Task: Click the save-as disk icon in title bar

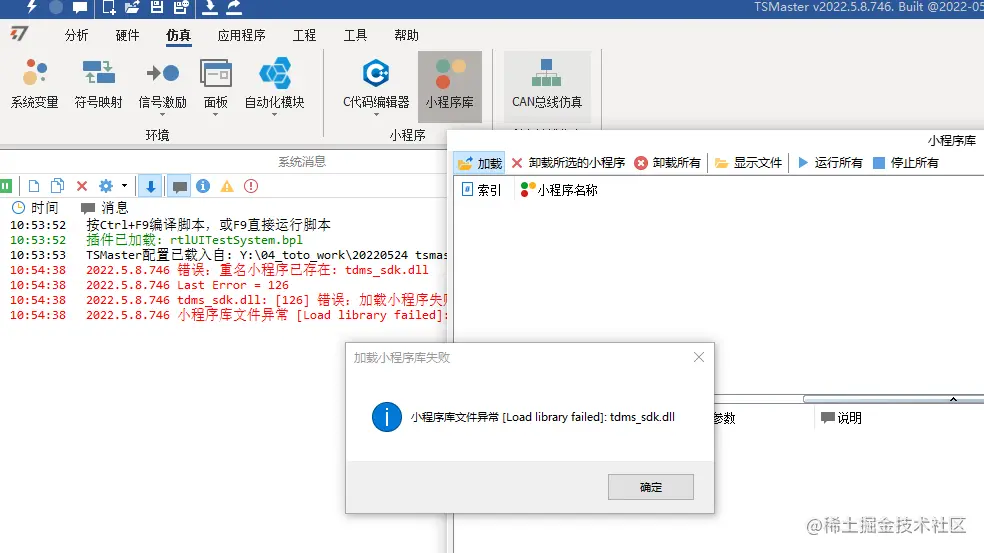Action: click(181, 7)
